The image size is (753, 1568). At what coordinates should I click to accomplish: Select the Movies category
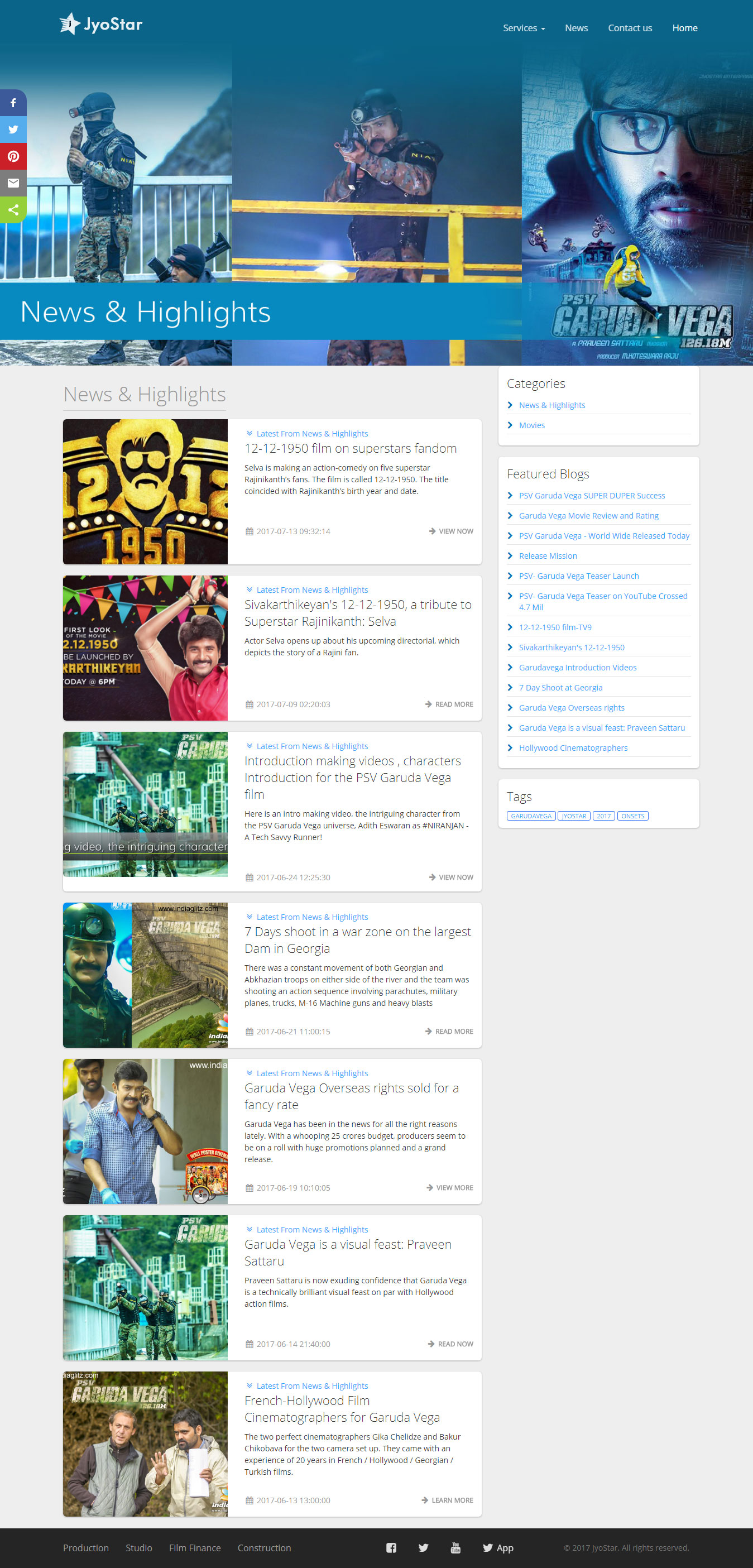tap(531, 425)
